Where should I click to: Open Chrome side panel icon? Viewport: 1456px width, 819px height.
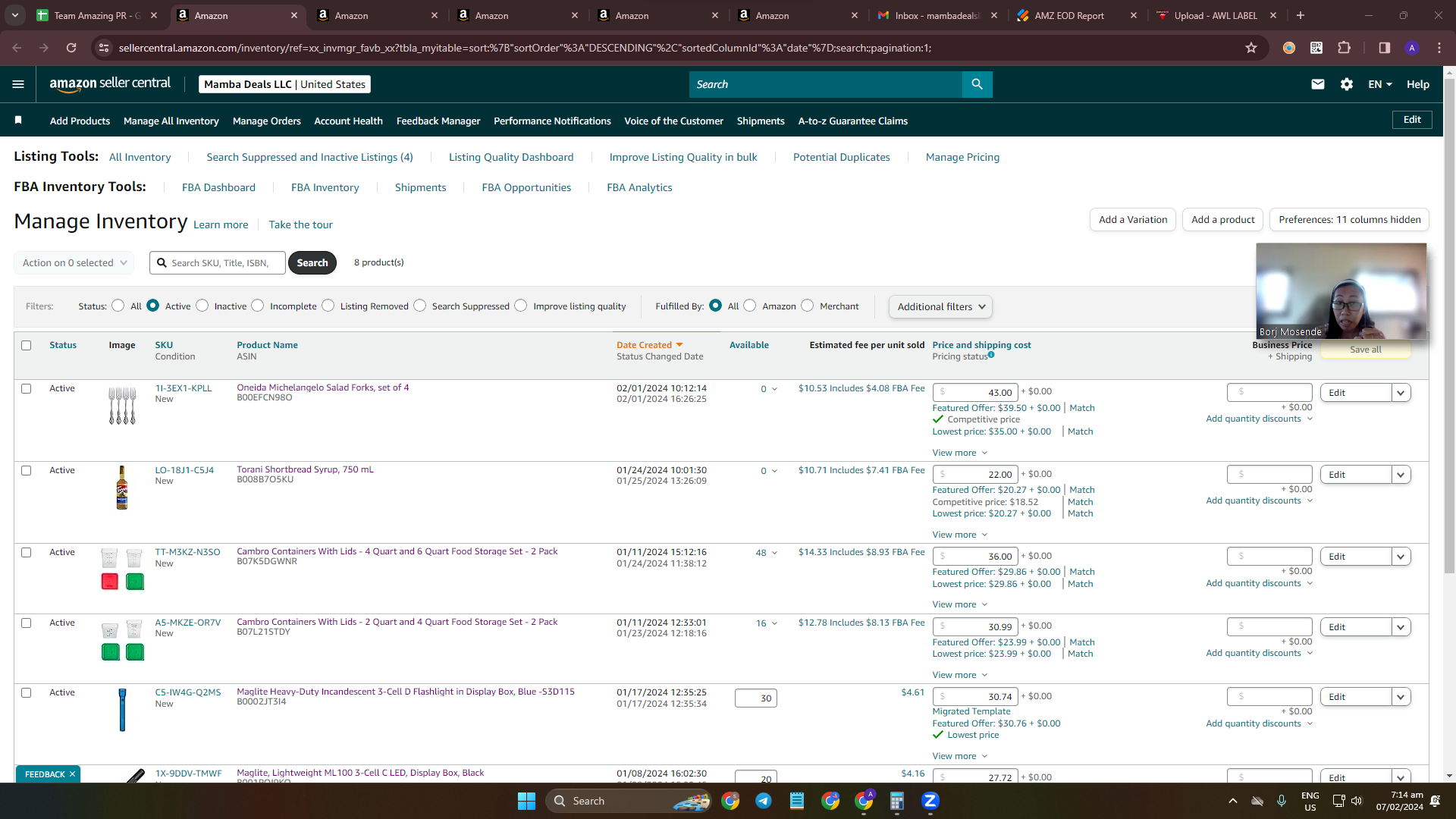(x=1385, y=48)
